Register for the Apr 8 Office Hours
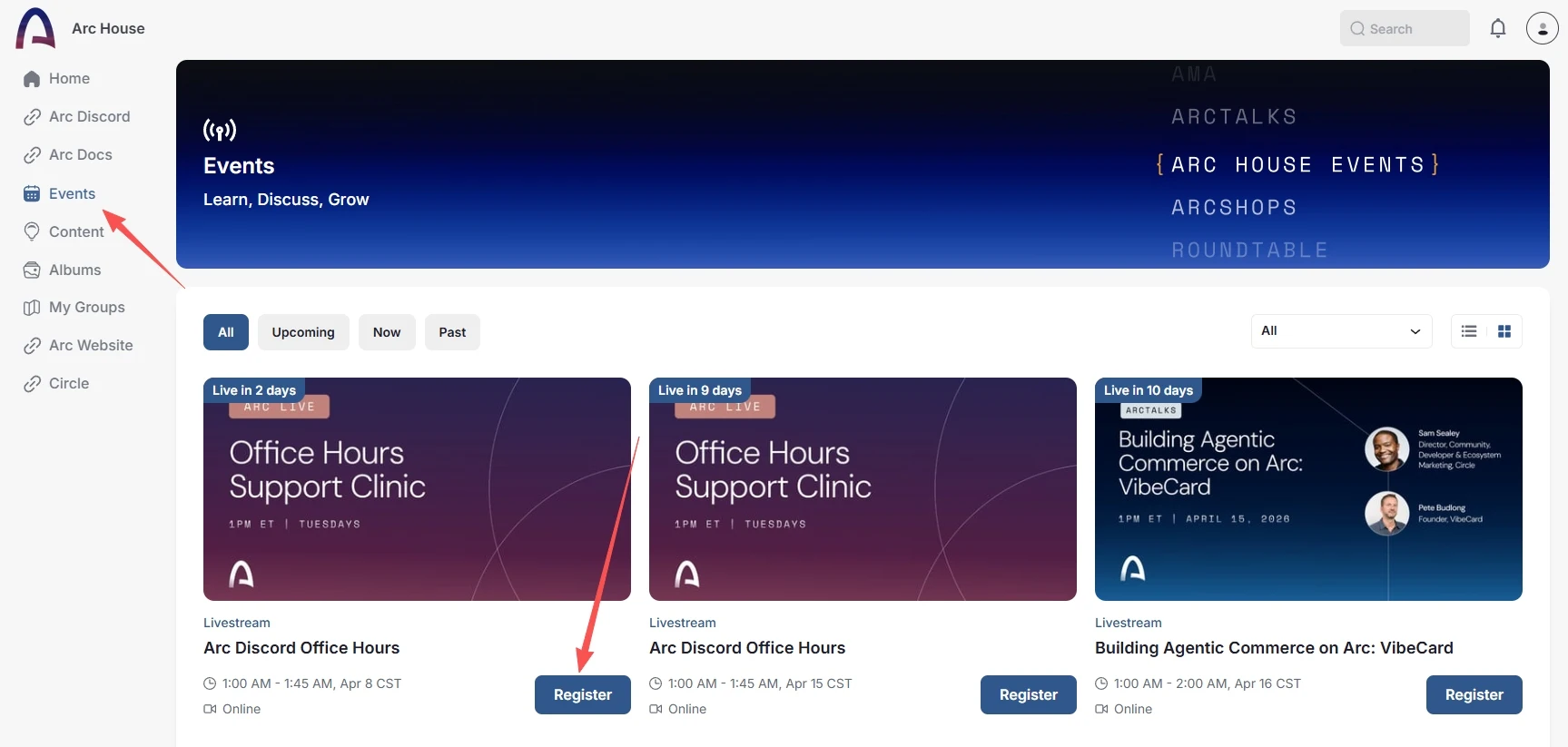Screen dimensions: 1568x747 582,694
